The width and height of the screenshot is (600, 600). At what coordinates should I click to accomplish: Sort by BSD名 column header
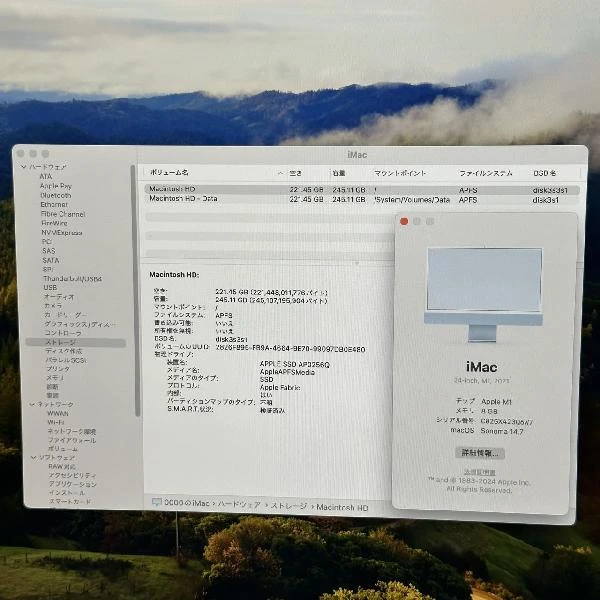545,173
